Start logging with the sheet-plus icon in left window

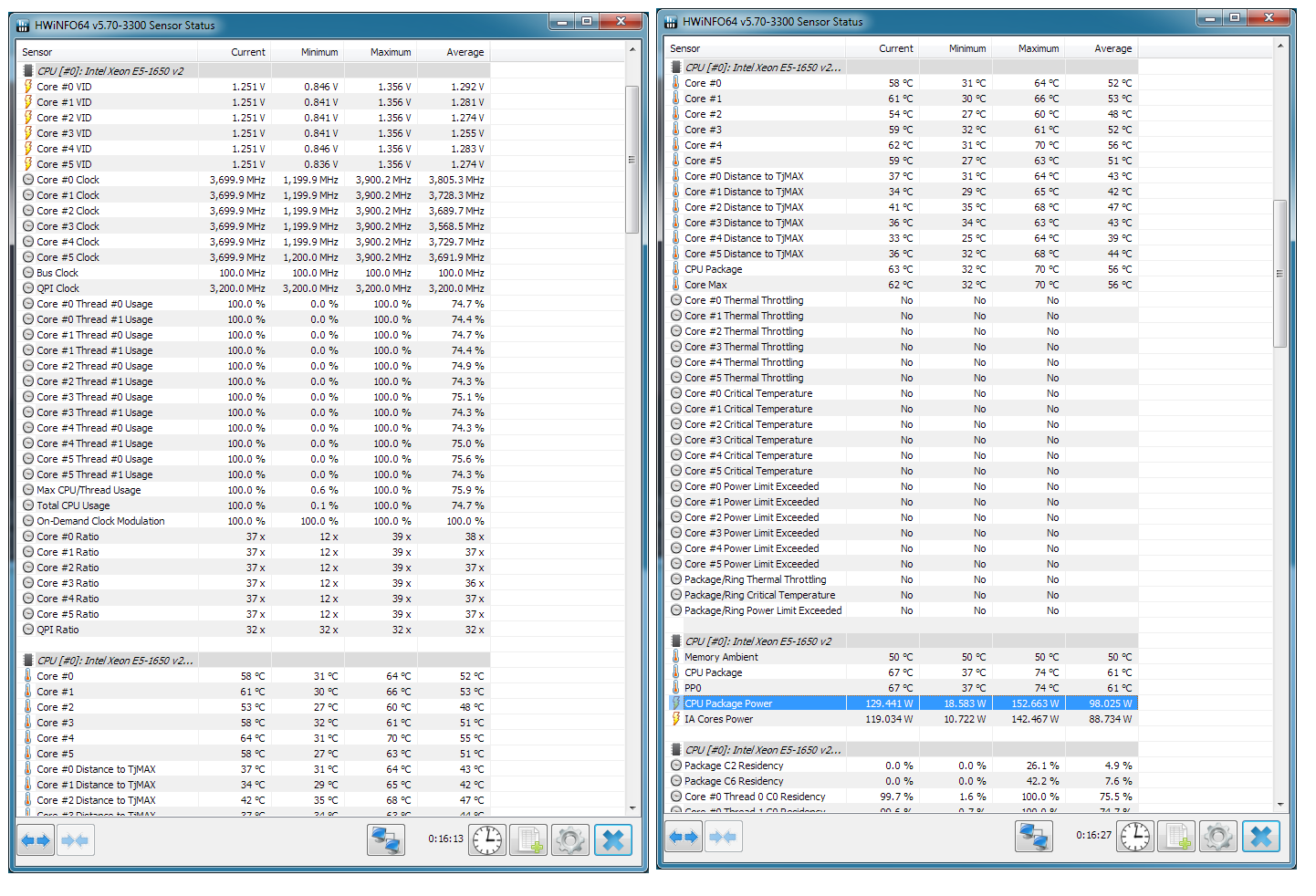pyautogui.click(x=527, y=839)
